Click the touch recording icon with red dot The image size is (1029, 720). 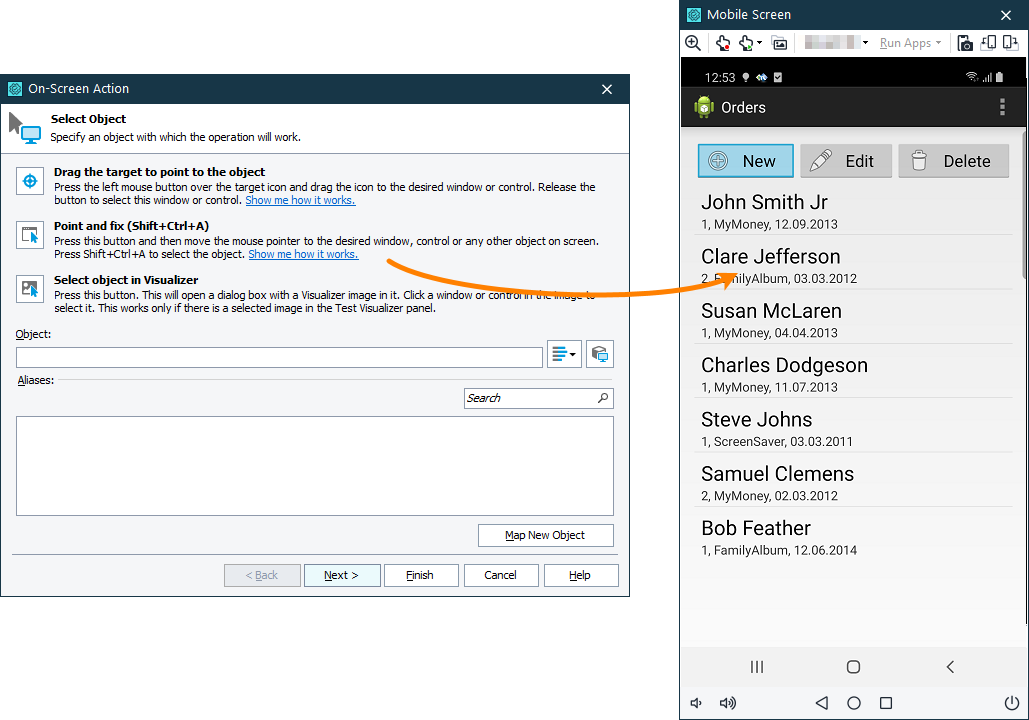point(722,43)
